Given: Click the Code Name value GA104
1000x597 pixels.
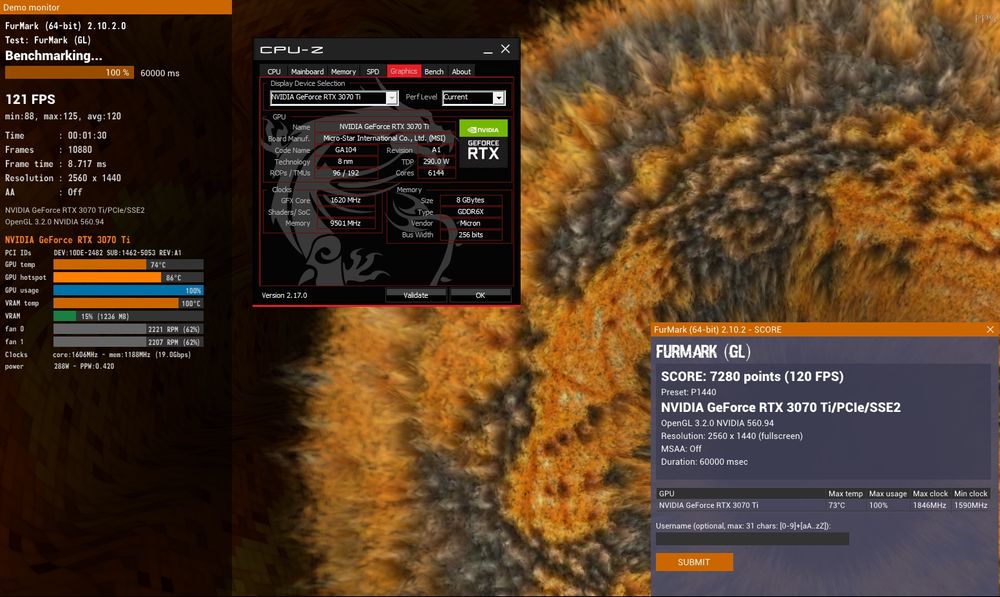Looking at the screenshot, I should tap(346, 150).
